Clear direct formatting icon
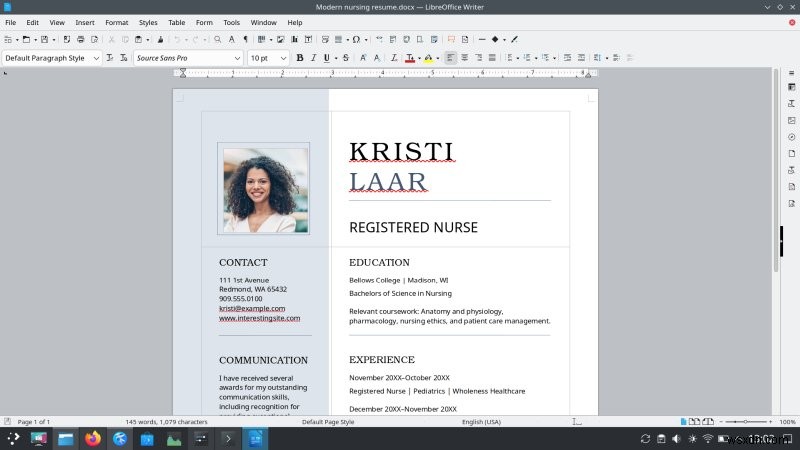The height and width of the screenshot is (450, 800). click(394, 58)
